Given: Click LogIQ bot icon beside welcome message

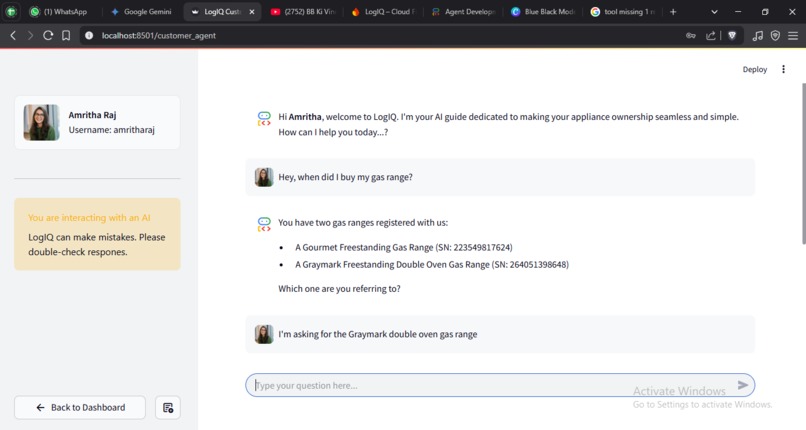Looking at the screenshot, I should pos(264,119).
